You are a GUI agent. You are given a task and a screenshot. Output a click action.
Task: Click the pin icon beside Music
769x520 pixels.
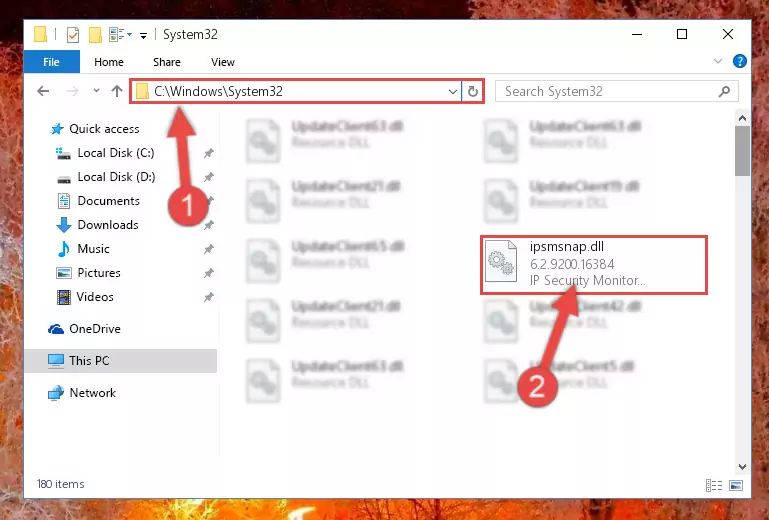[x=208, y=249]
